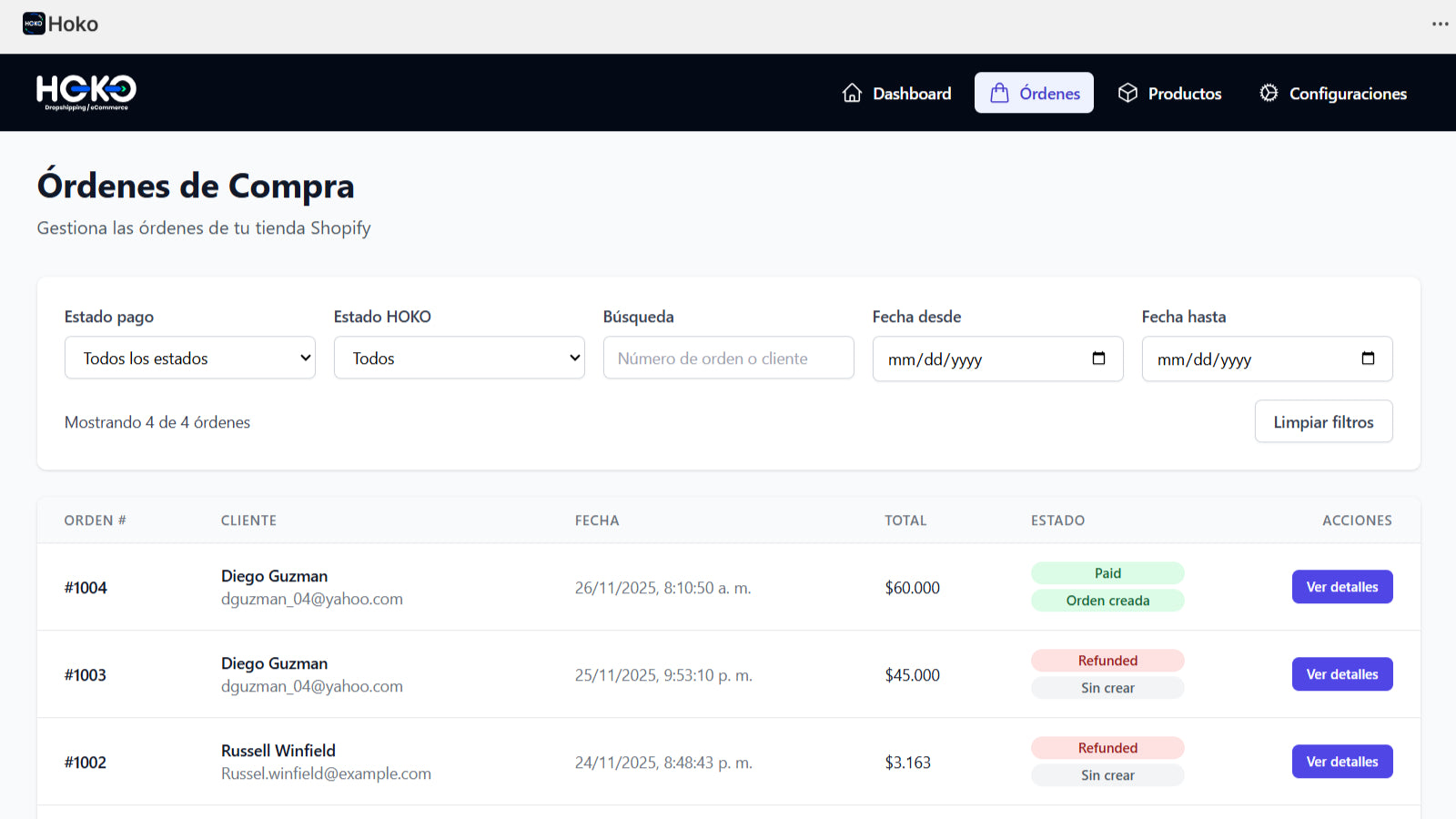Image resolution: width=1456 pixels, height=819 pixels.
Task: Click the ESTADO column header
Action: [x=1057, y=521]
